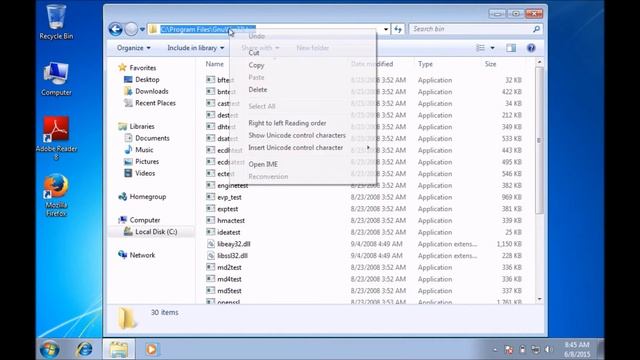Sort by the Type column header
The height and width of the screenshot is (360, 640).
pos(425,64)
